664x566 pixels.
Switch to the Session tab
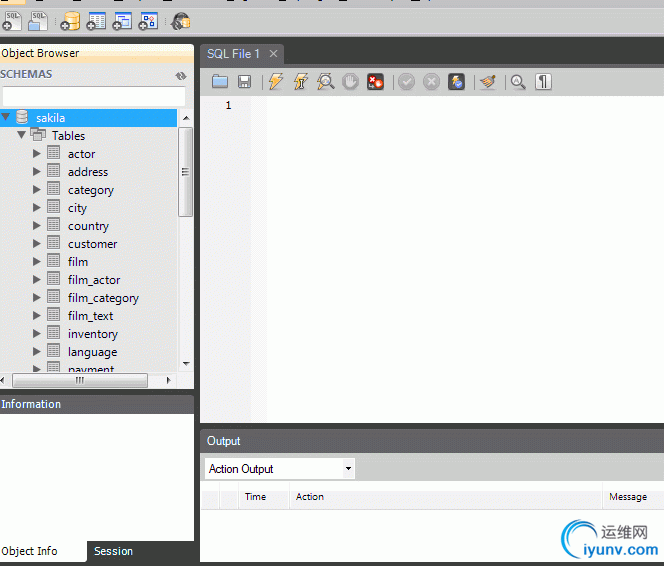click(113, 551)
